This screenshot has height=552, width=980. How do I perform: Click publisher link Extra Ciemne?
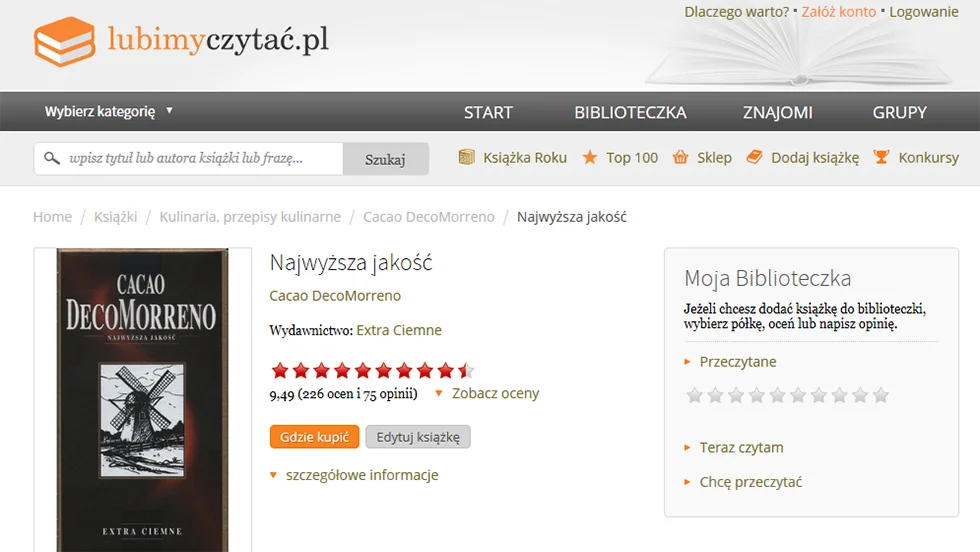click(x=399, y=330)
